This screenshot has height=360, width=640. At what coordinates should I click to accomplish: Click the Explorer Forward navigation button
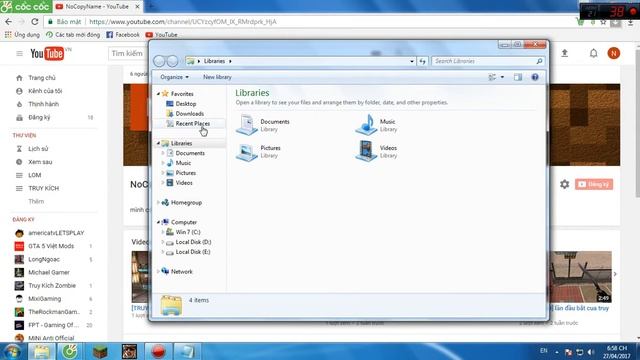pyautogui.click(x=173, y=61)
